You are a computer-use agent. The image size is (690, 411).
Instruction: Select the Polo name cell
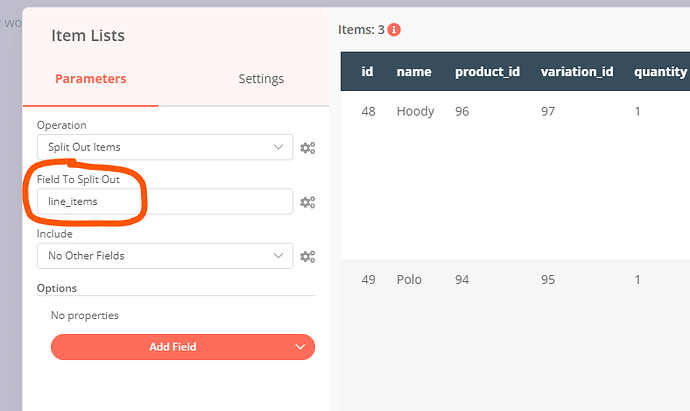[x=409, y=279]
